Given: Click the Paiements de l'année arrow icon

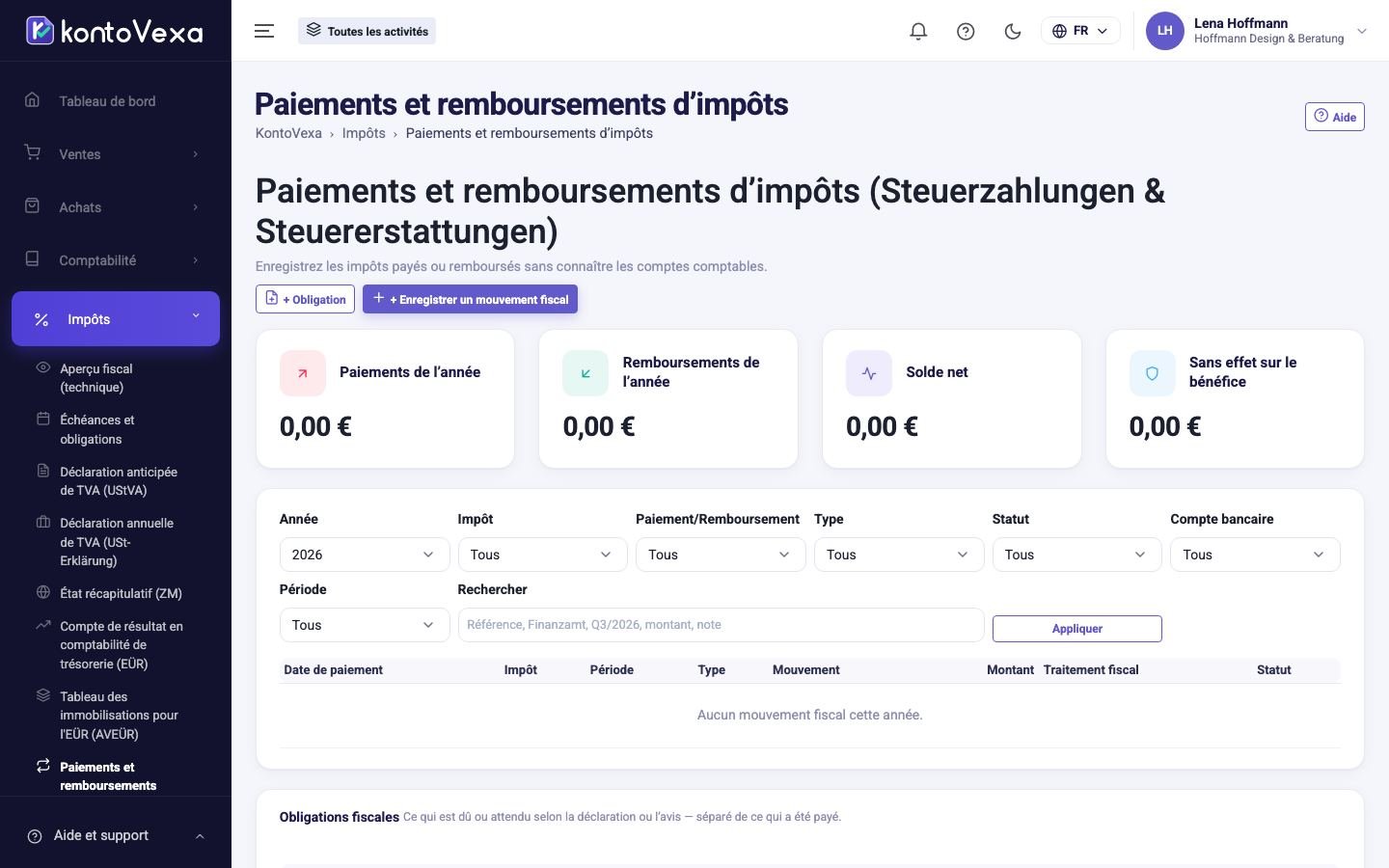Looking at the screenshot, I should coord(303,373).
